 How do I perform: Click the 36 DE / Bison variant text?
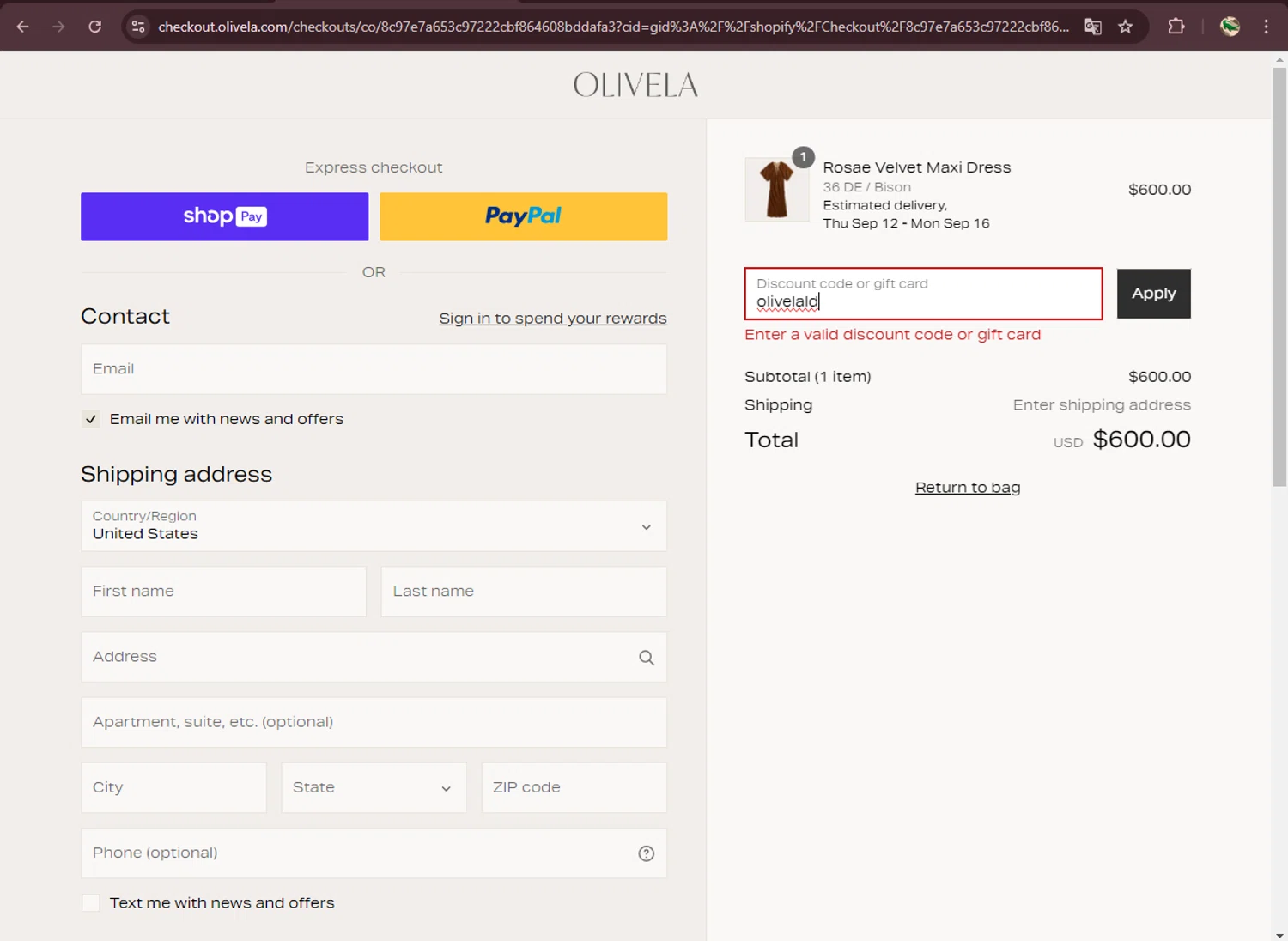pos(866,187)
